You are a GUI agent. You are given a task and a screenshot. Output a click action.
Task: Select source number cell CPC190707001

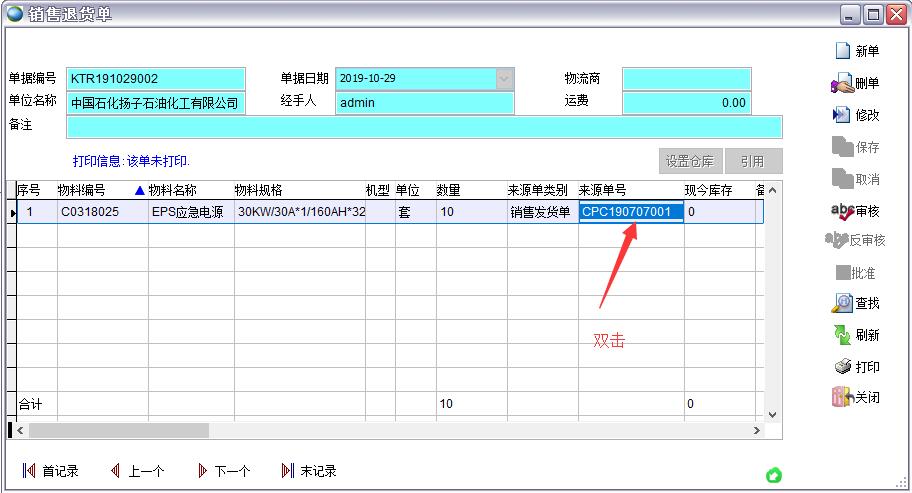coord(631,212)
